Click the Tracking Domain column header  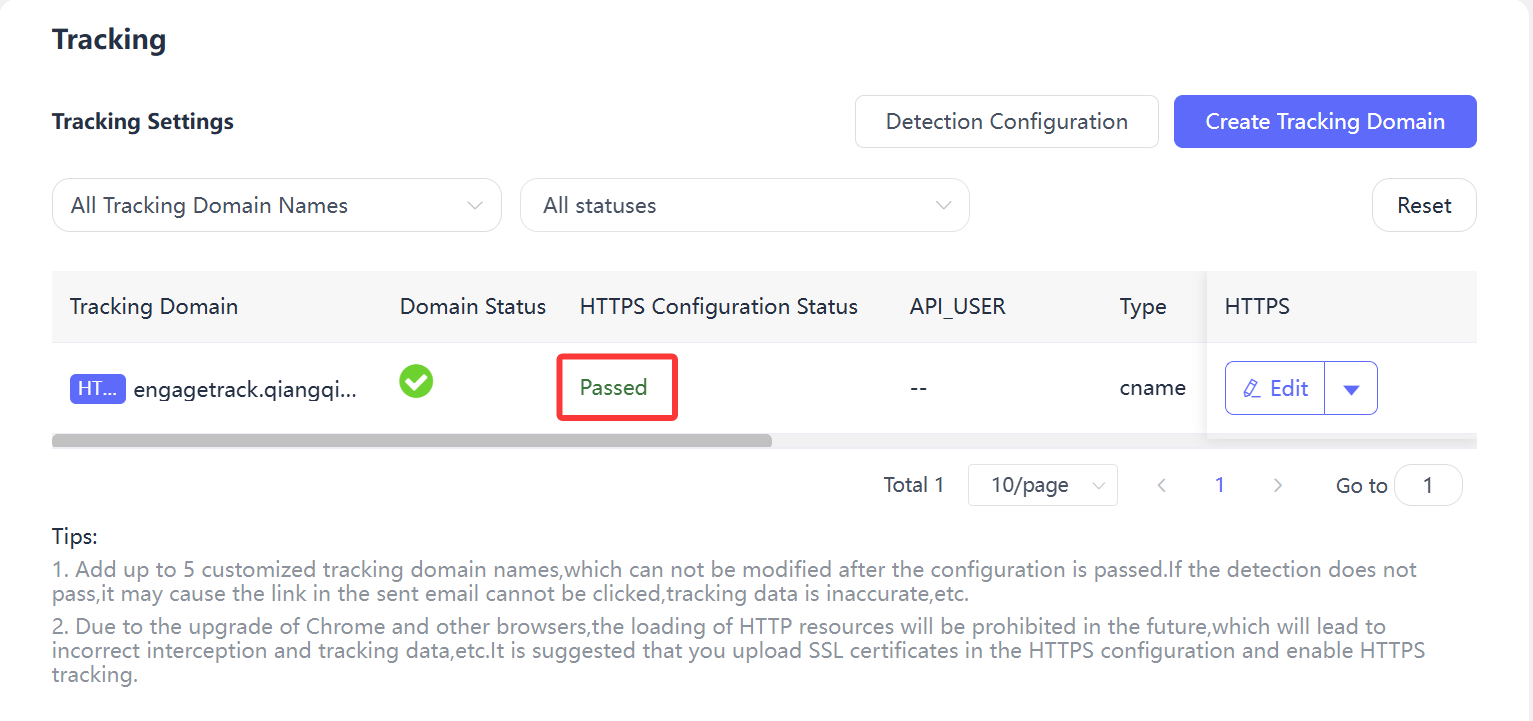tap(154, 306)
